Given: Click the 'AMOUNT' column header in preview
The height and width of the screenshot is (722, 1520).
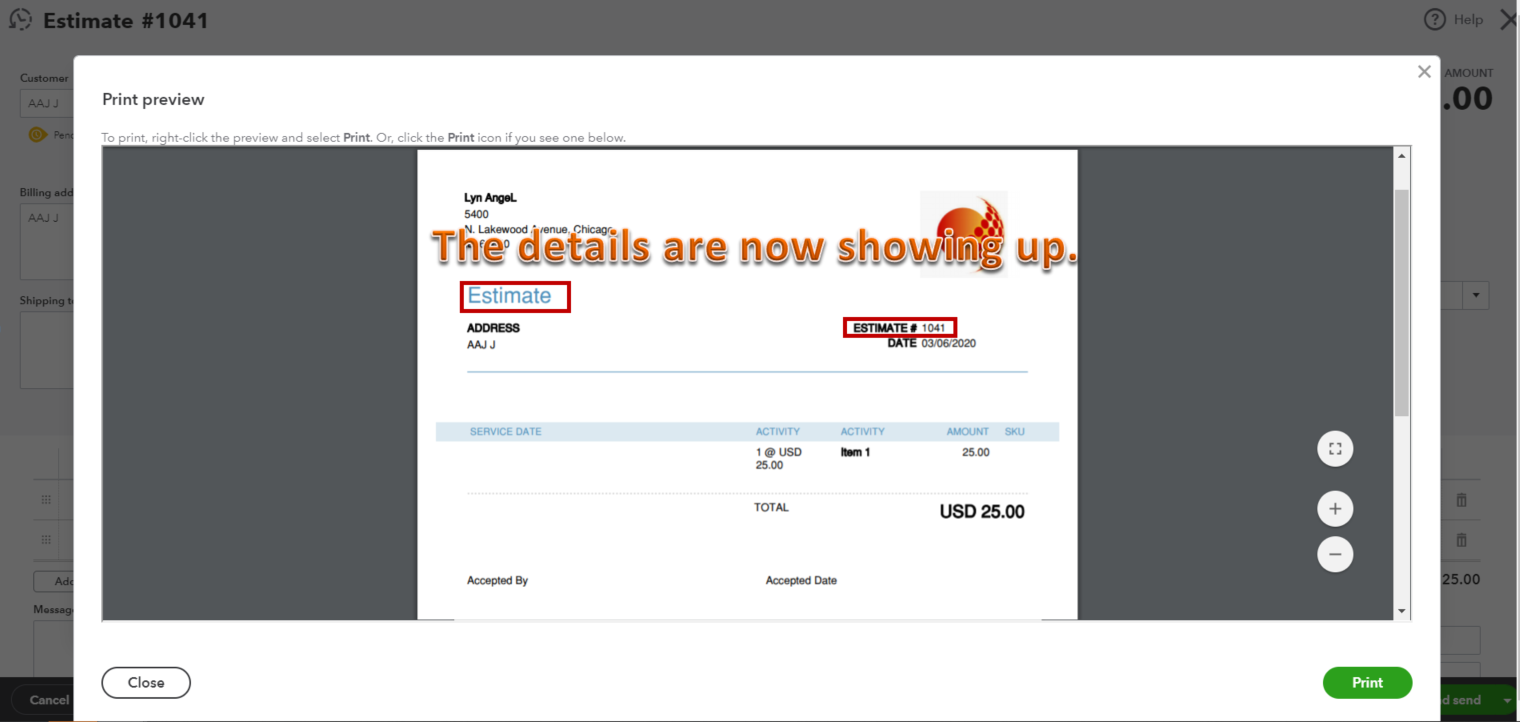Looking at the screenshot, I should (968, 432).
